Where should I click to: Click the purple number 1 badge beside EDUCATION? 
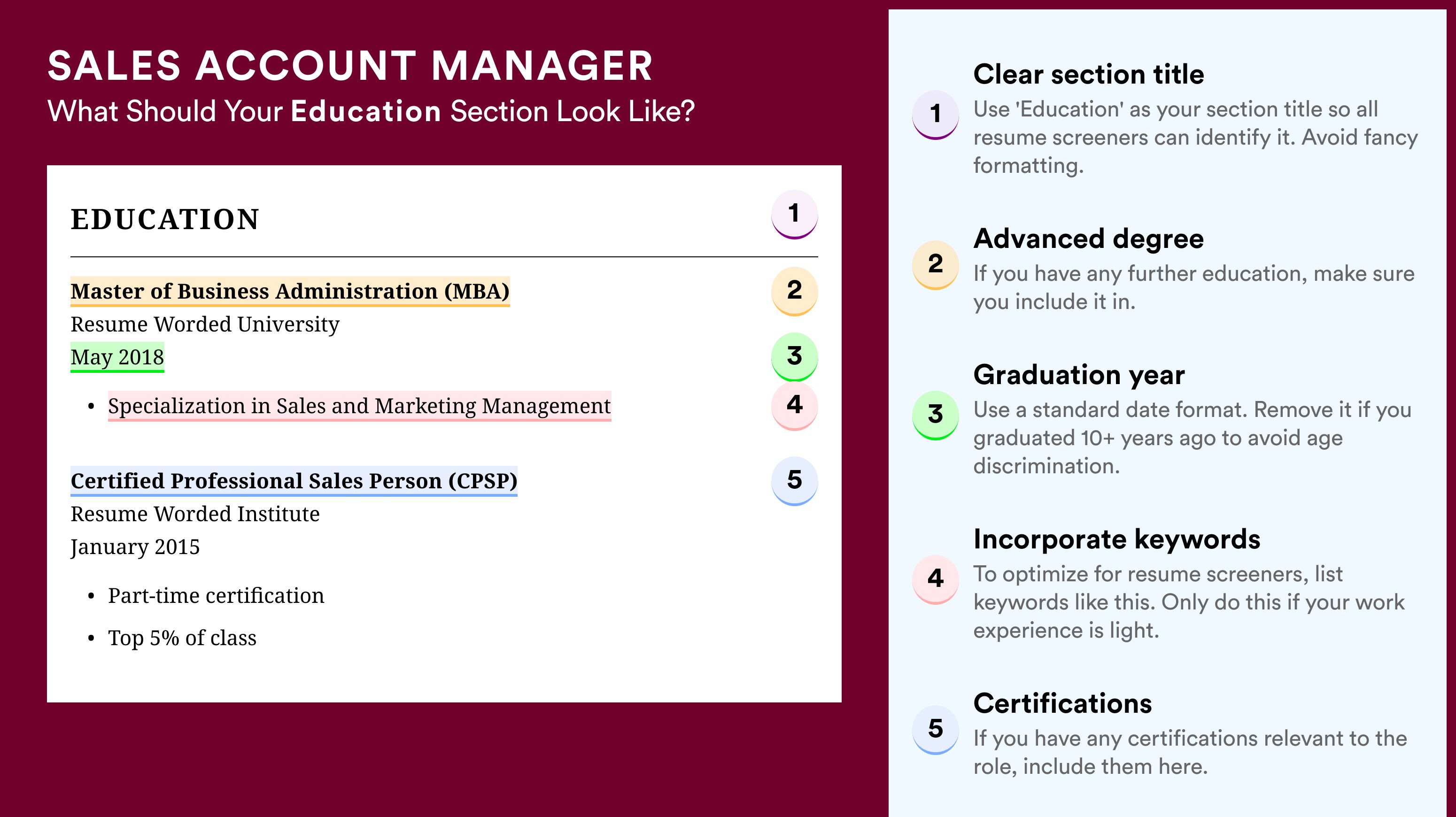(794, 214)
